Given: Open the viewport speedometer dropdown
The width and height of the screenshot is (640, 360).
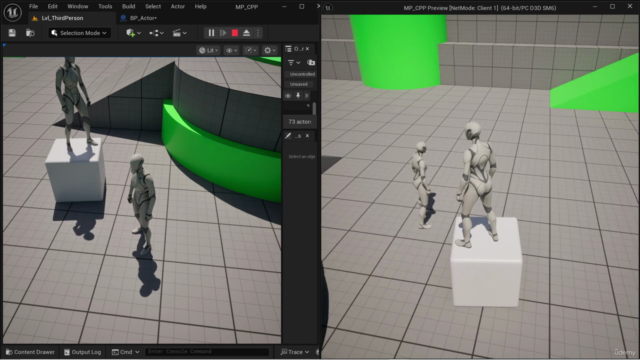Looking at the screenshot, I should pos(250,50).
